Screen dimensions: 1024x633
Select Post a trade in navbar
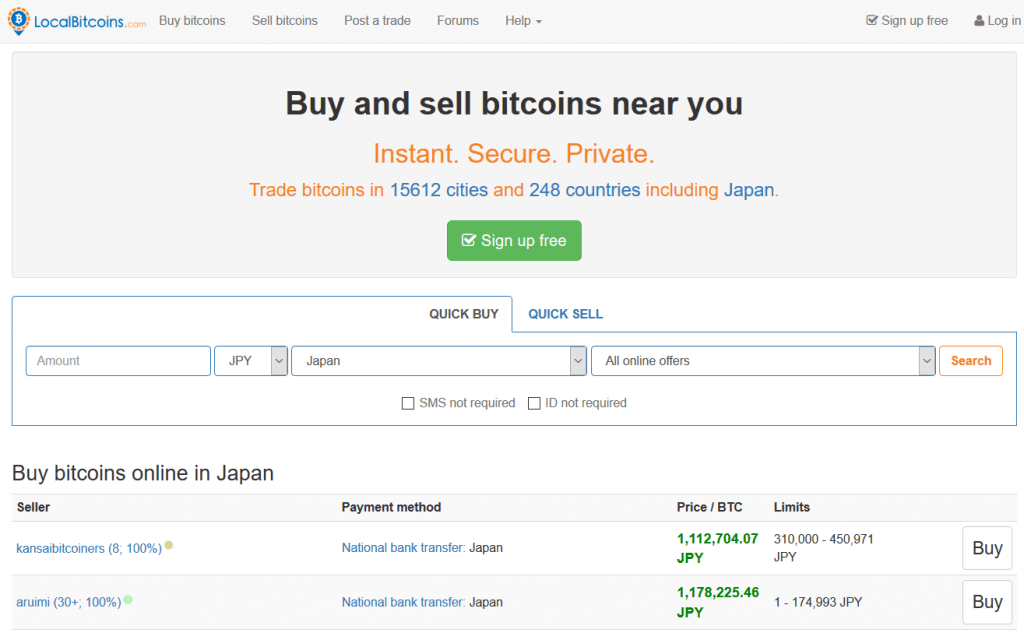[x=377, y=20]
